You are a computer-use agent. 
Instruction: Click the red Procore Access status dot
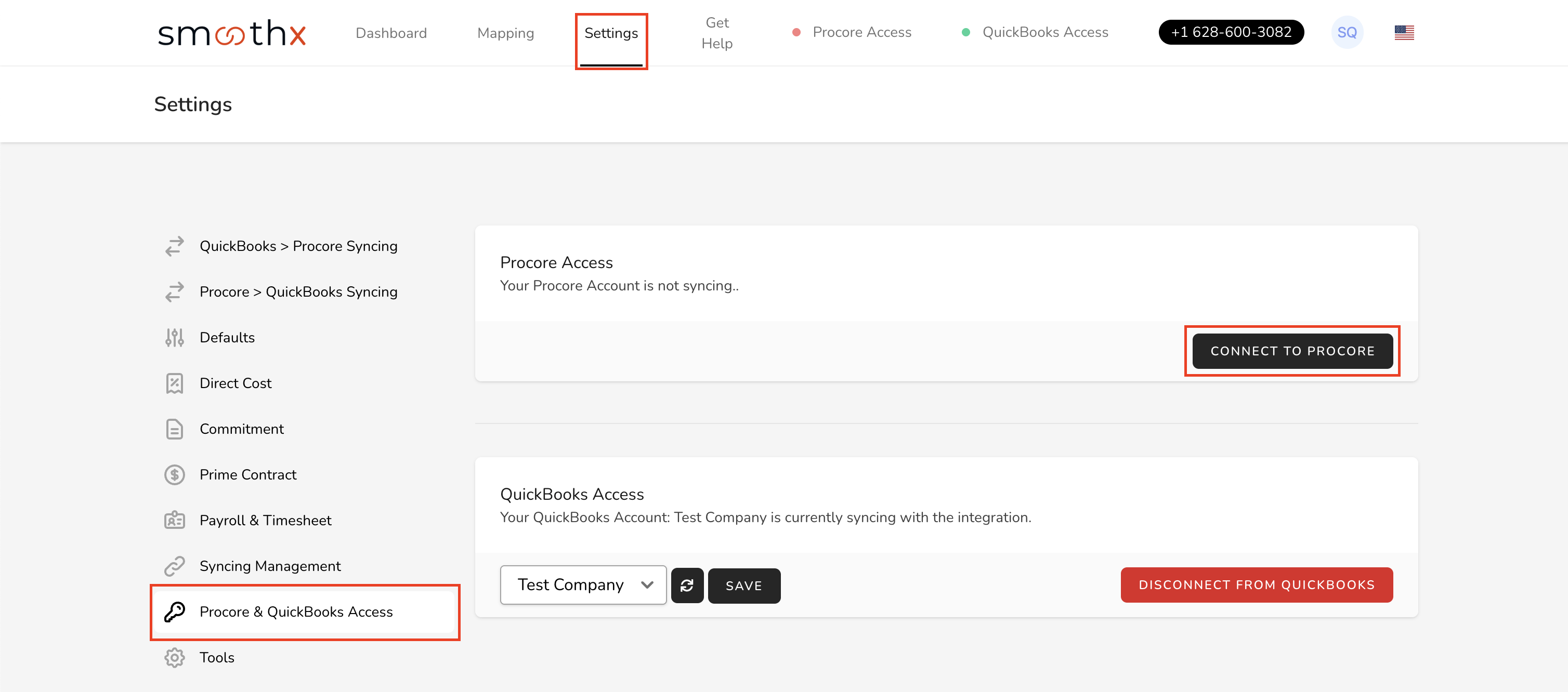tap(795, 32)
